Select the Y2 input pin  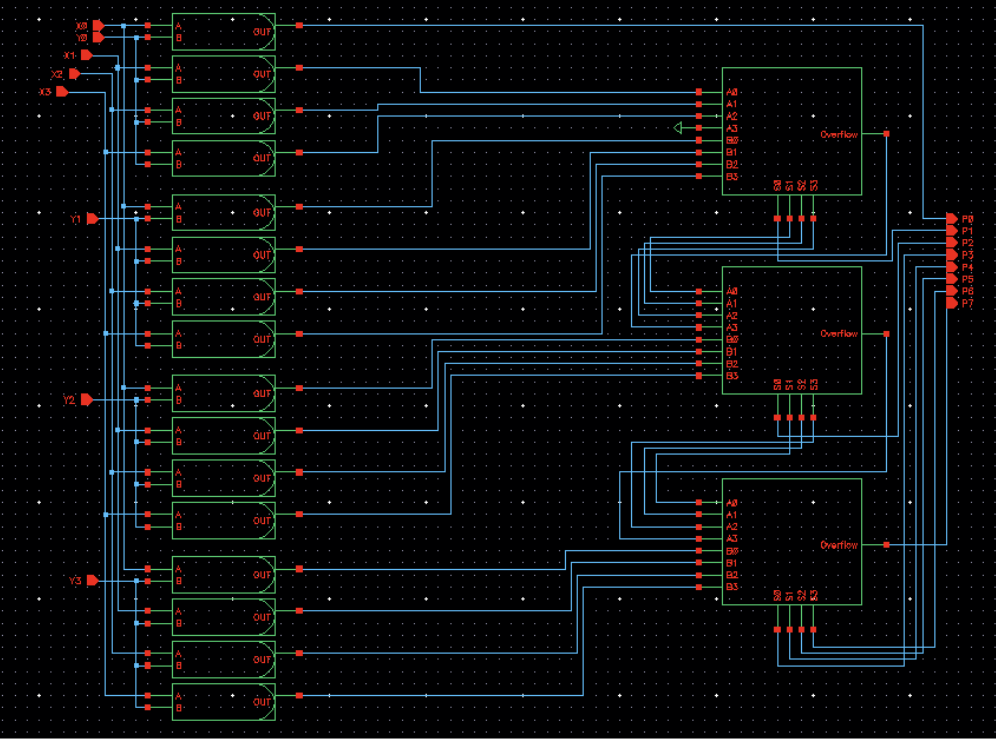tap(87, 400)
